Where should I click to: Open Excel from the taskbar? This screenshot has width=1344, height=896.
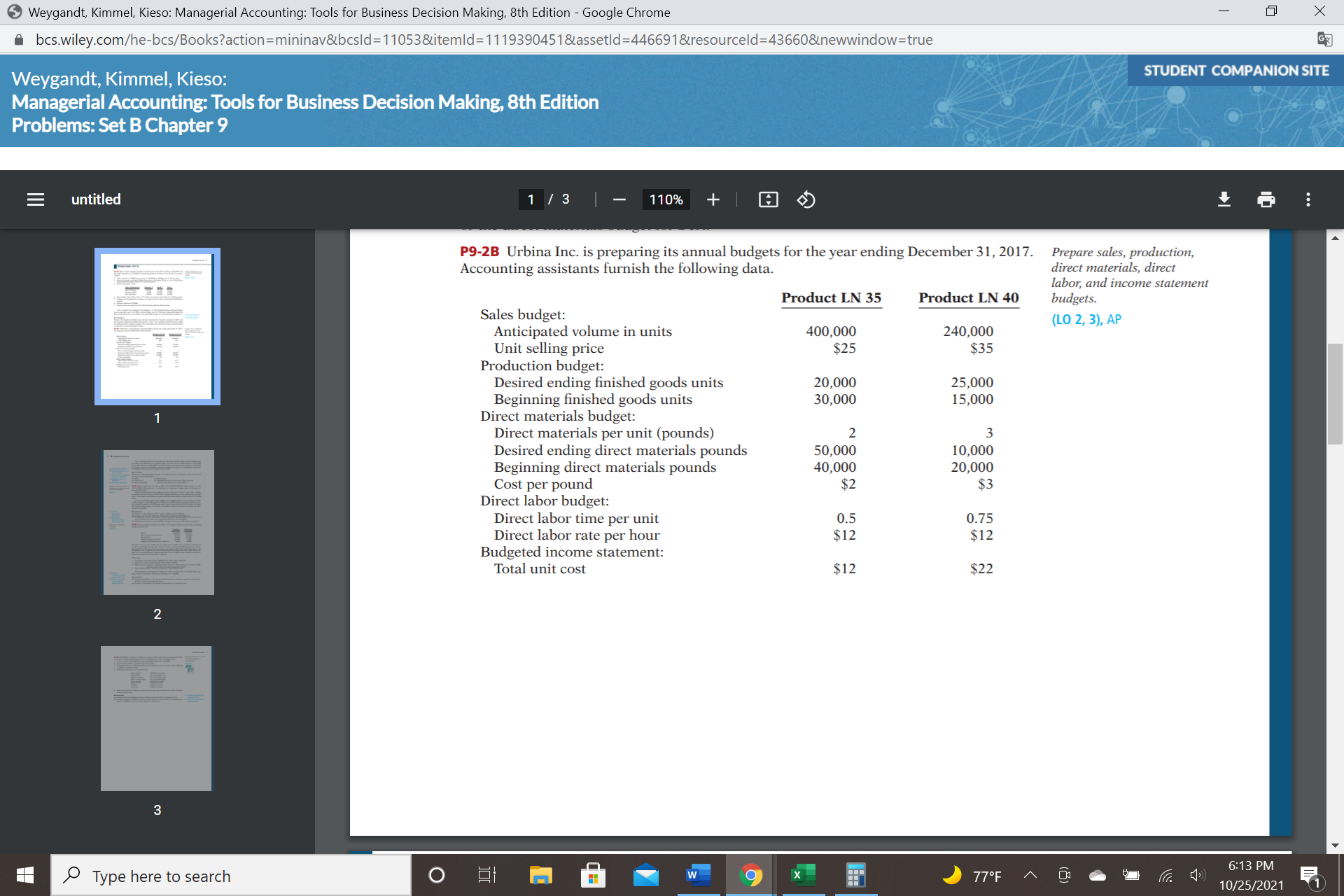click(803, 875)
